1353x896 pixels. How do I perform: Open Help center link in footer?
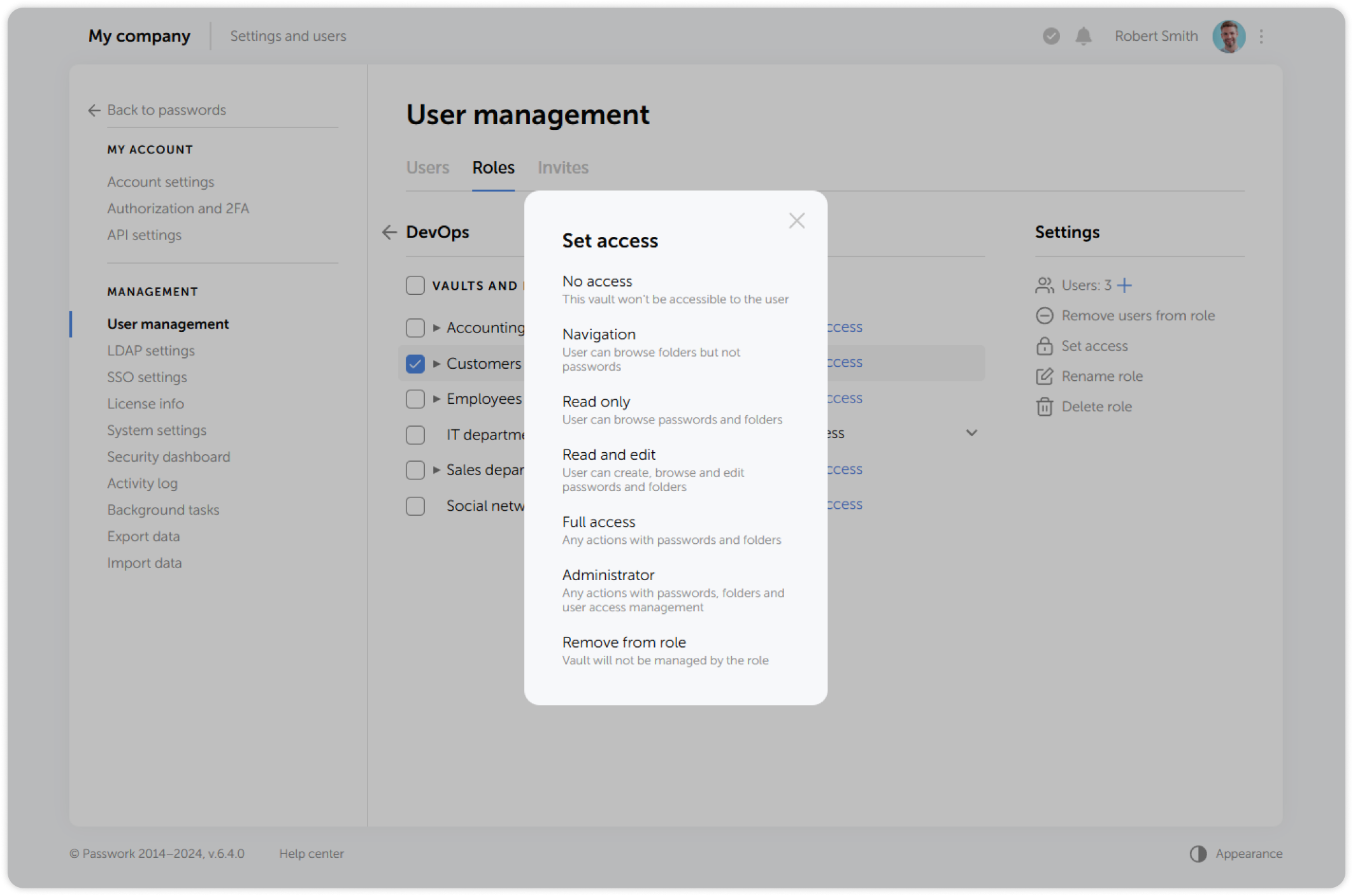(311, 854)
